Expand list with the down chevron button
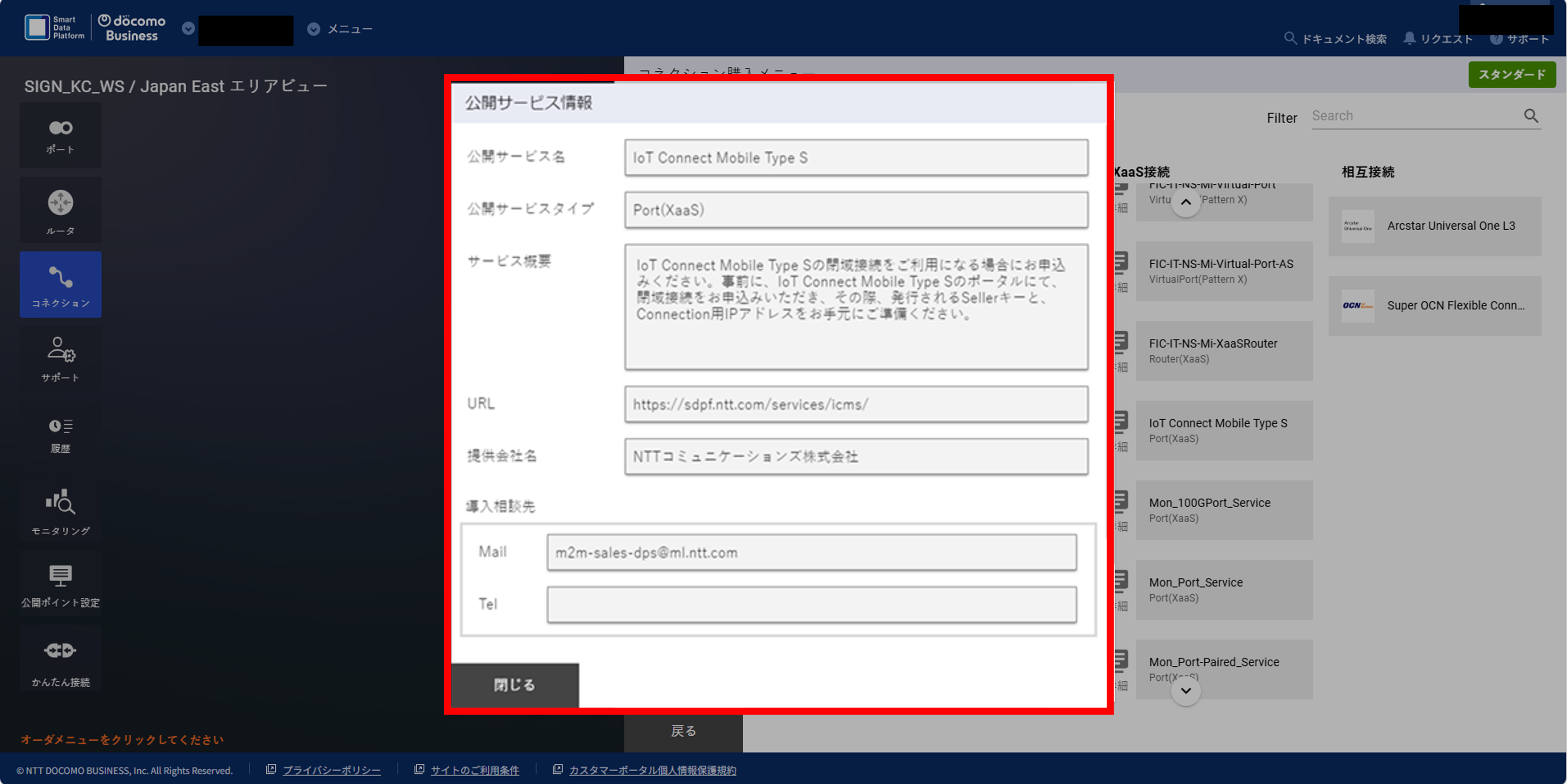The width and height of the screenshot is (1567, 784). tap(1186, 691)
